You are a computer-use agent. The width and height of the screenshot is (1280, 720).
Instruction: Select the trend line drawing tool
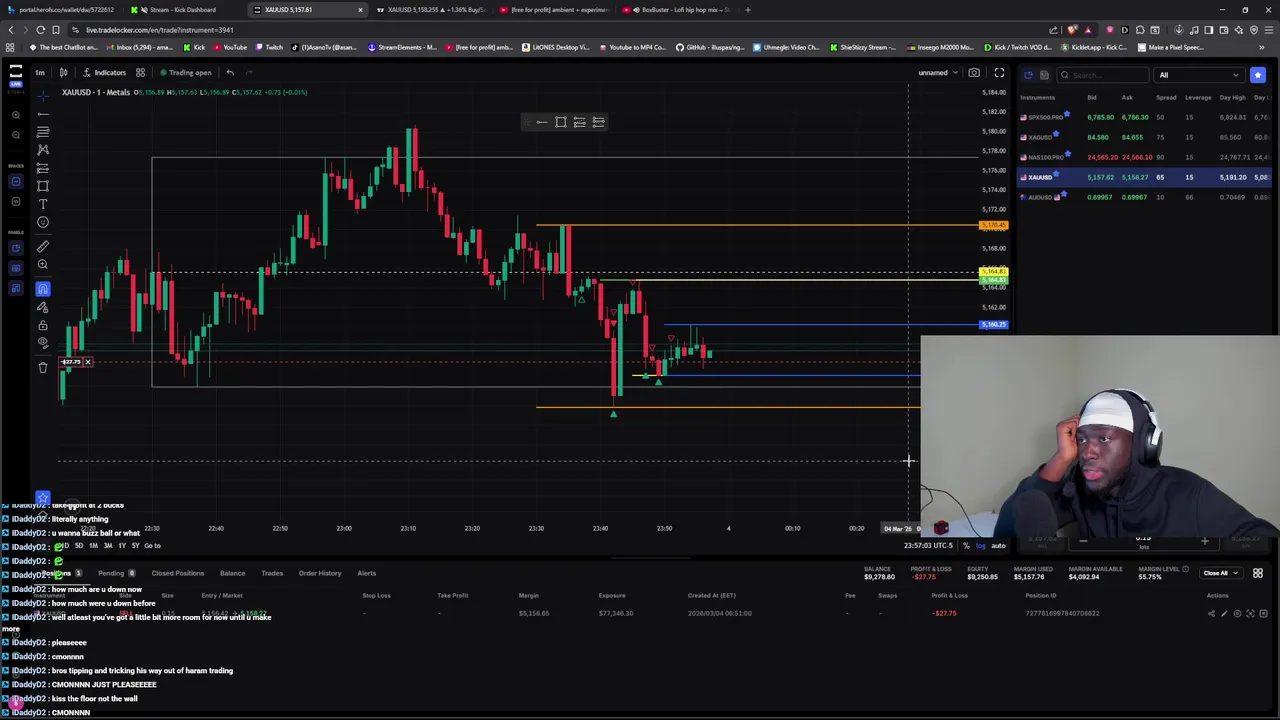[43, 114]
